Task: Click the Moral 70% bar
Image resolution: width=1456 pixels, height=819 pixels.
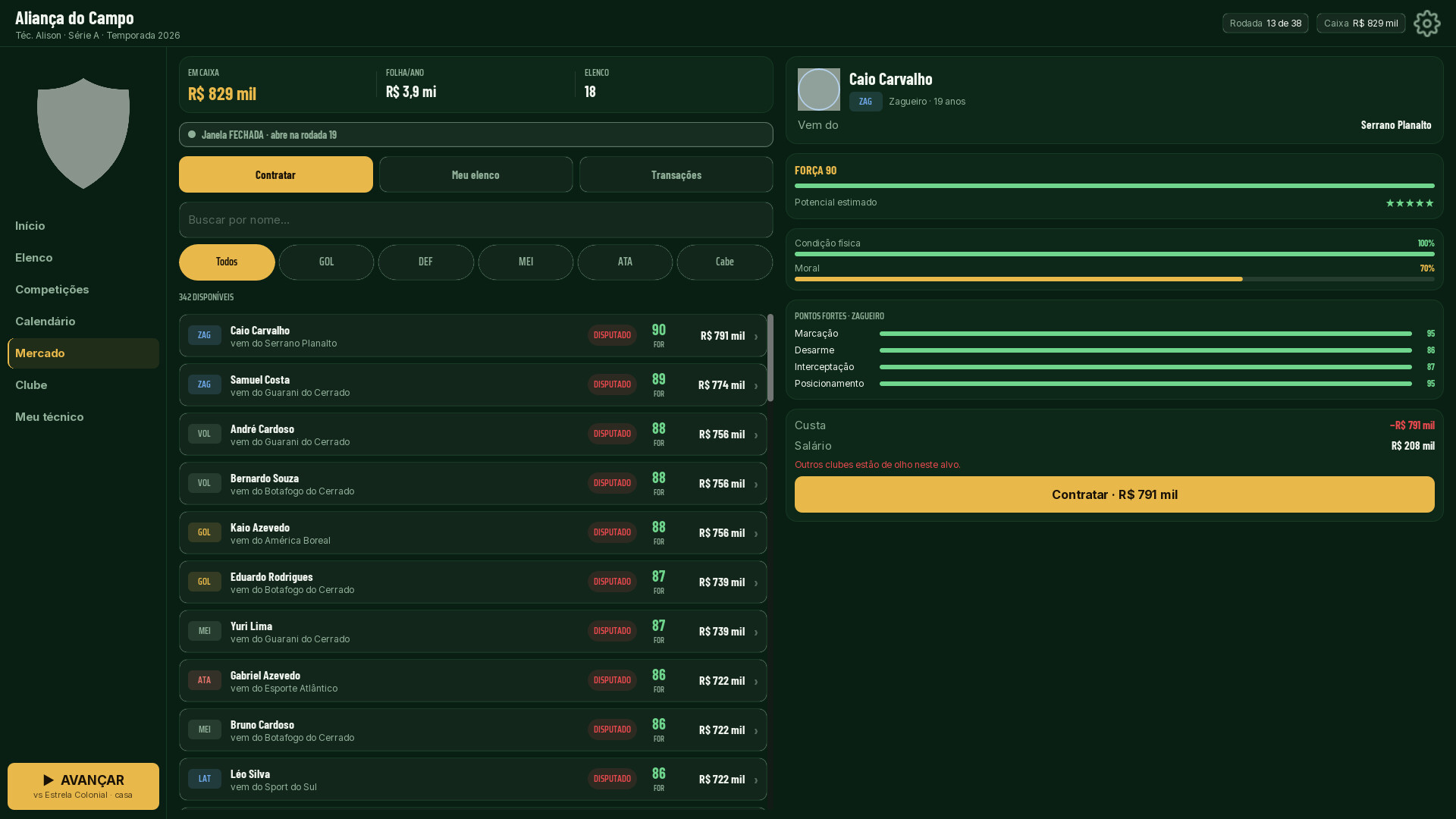Action: [x=1115, y=279]
